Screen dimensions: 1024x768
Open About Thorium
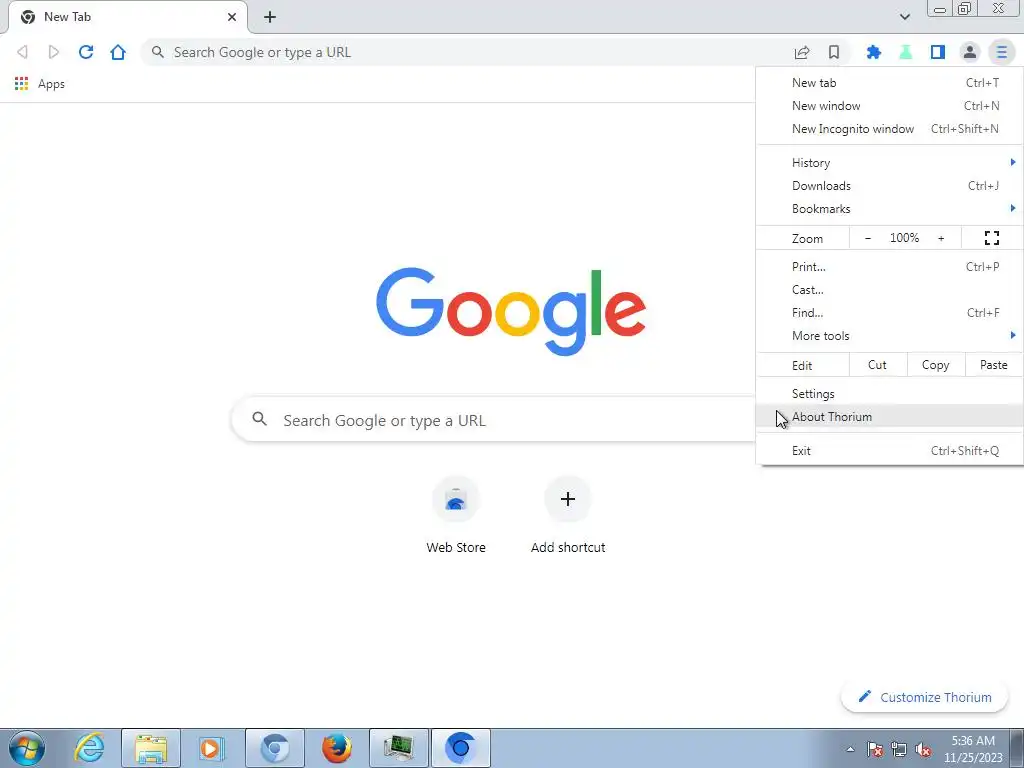889,417
